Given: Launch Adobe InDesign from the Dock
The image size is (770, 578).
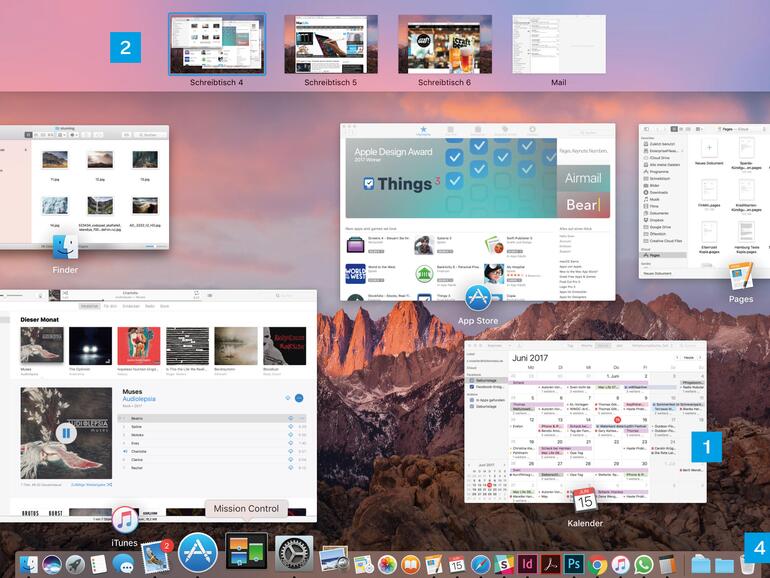Looking at the screenshot, I should [527, 565].
